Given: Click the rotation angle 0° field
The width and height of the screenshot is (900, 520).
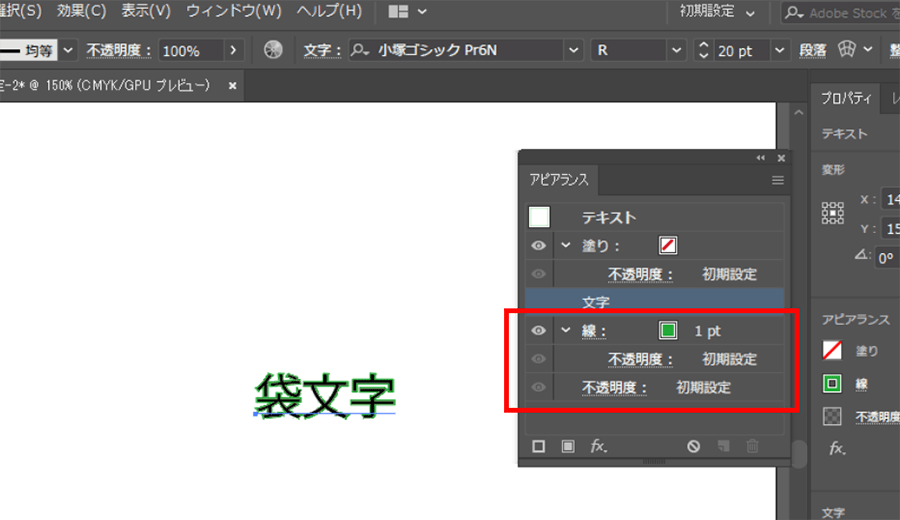Looking at the screenshot, I should (889, 258).
